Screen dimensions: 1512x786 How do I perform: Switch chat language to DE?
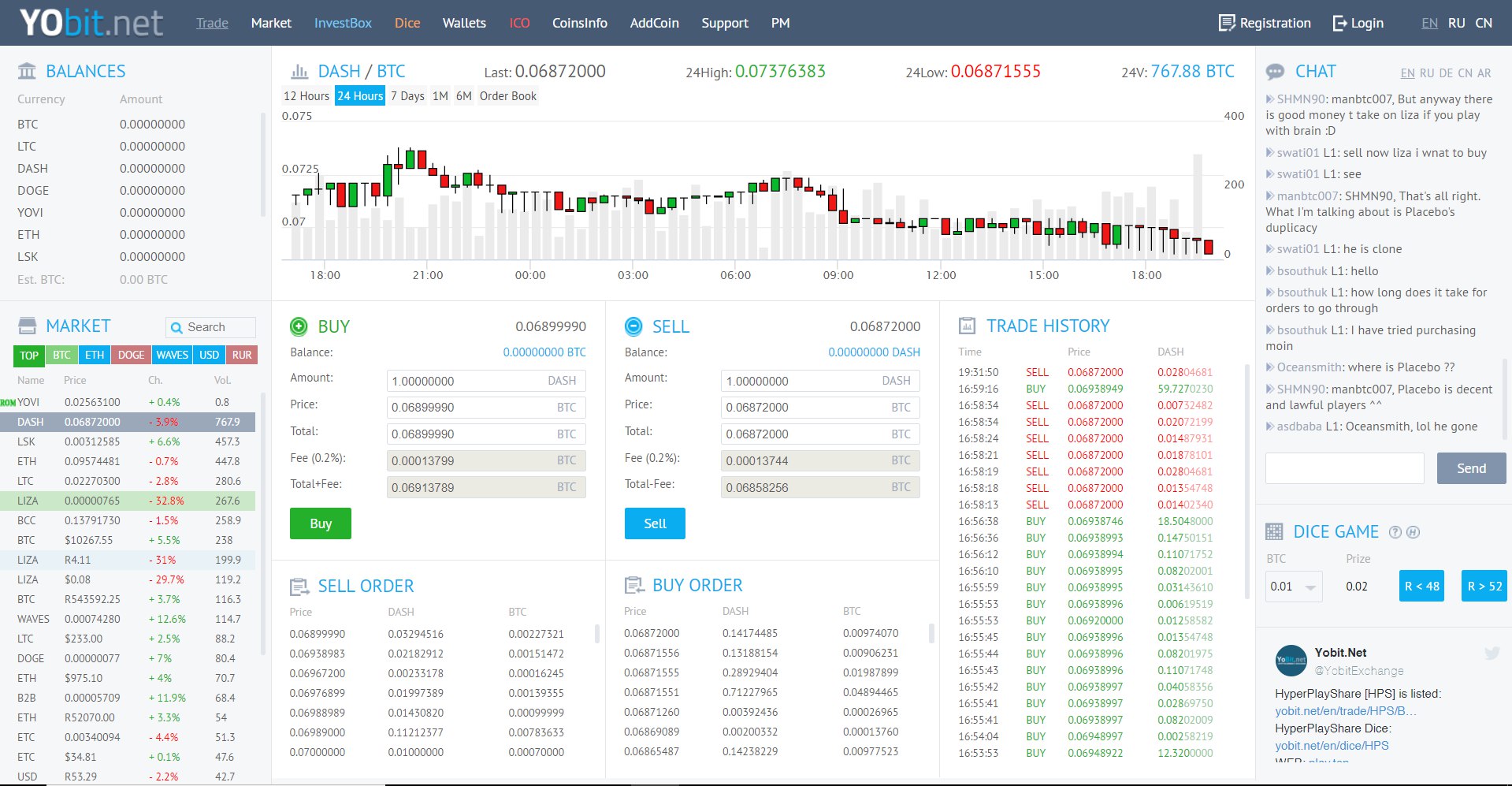click(x=1446, y=73)
